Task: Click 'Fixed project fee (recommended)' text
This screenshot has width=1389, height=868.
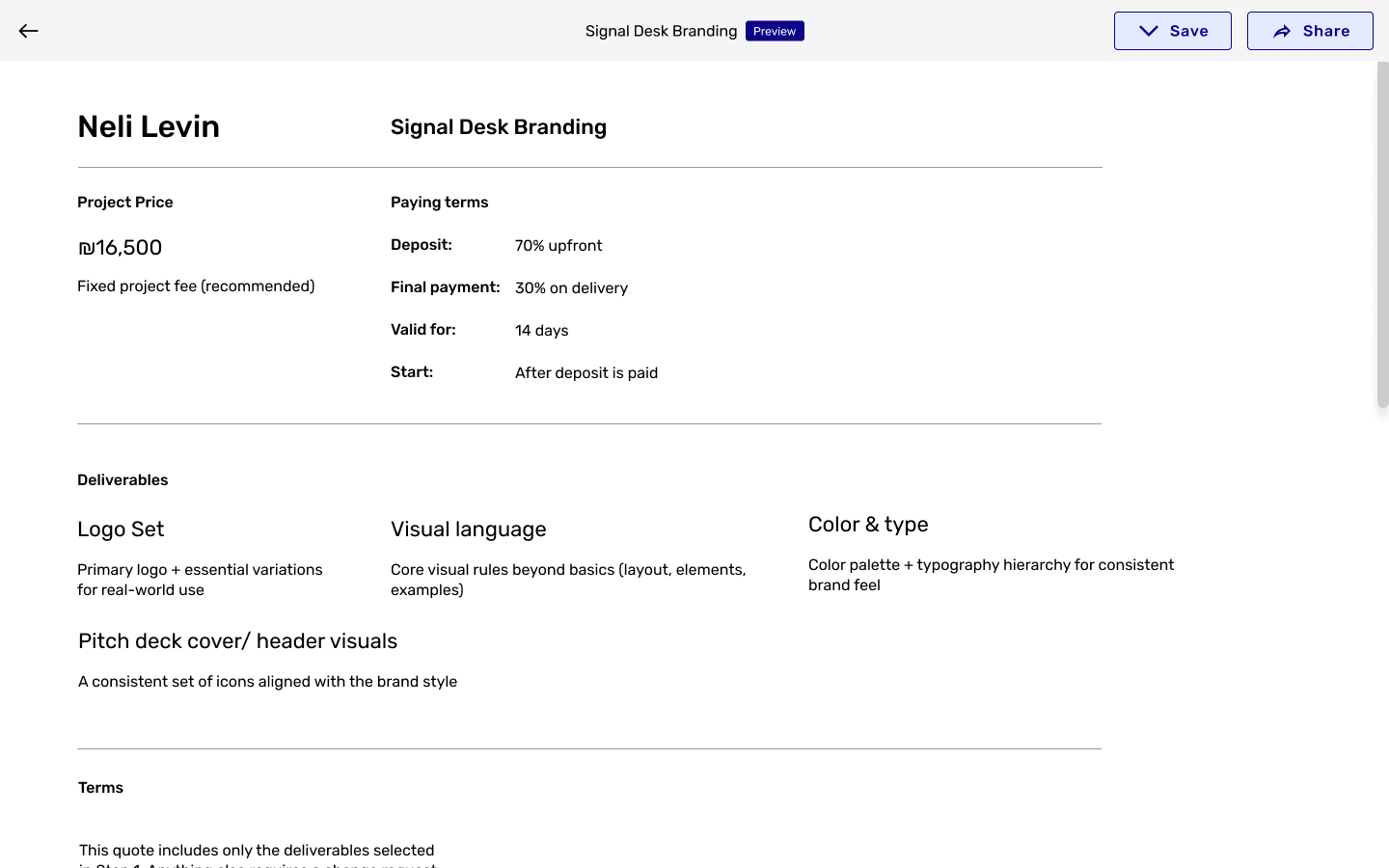Action: 196,286
